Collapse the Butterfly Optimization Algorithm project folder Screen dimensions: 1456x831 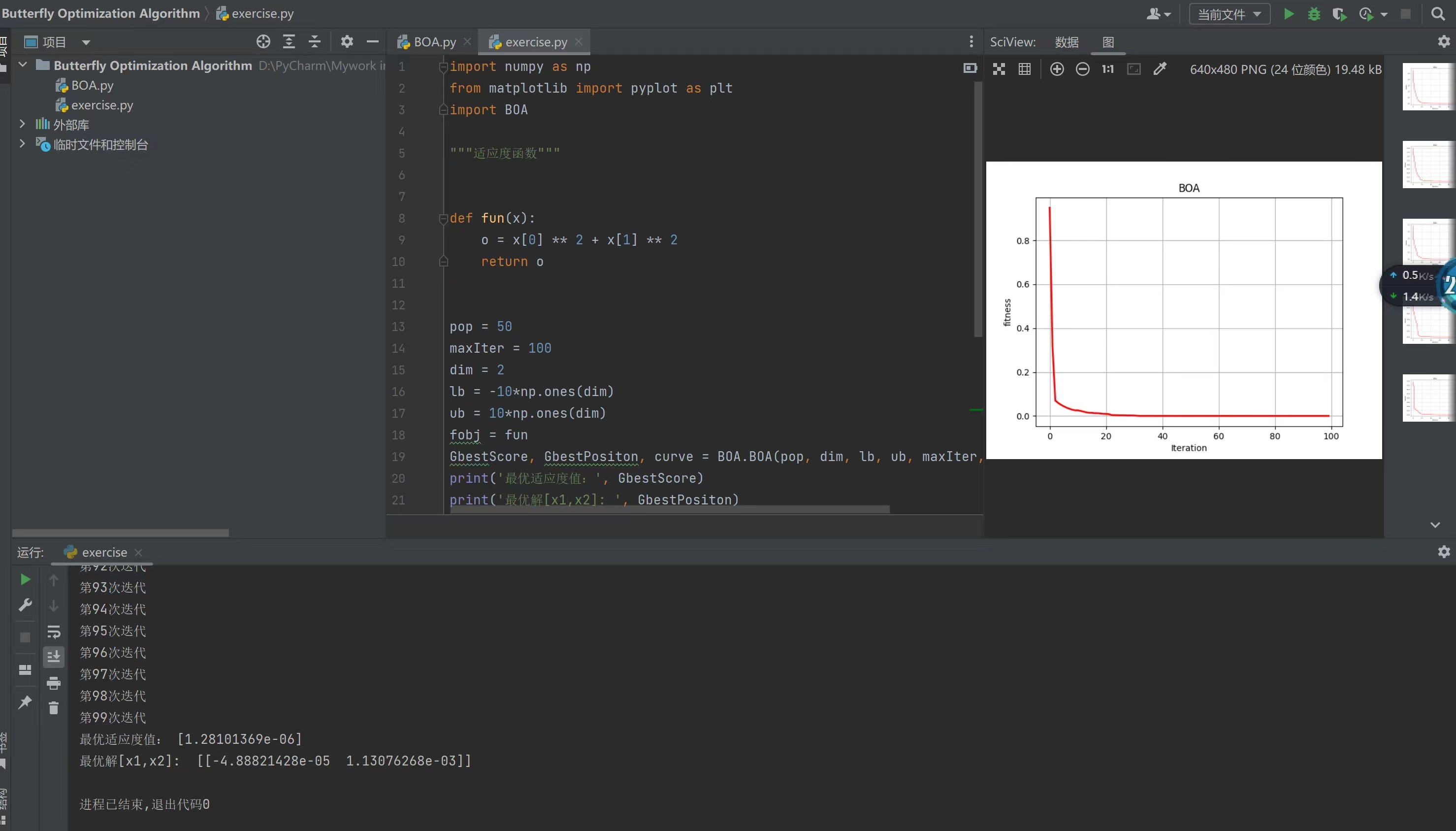[x=23, y=65]
